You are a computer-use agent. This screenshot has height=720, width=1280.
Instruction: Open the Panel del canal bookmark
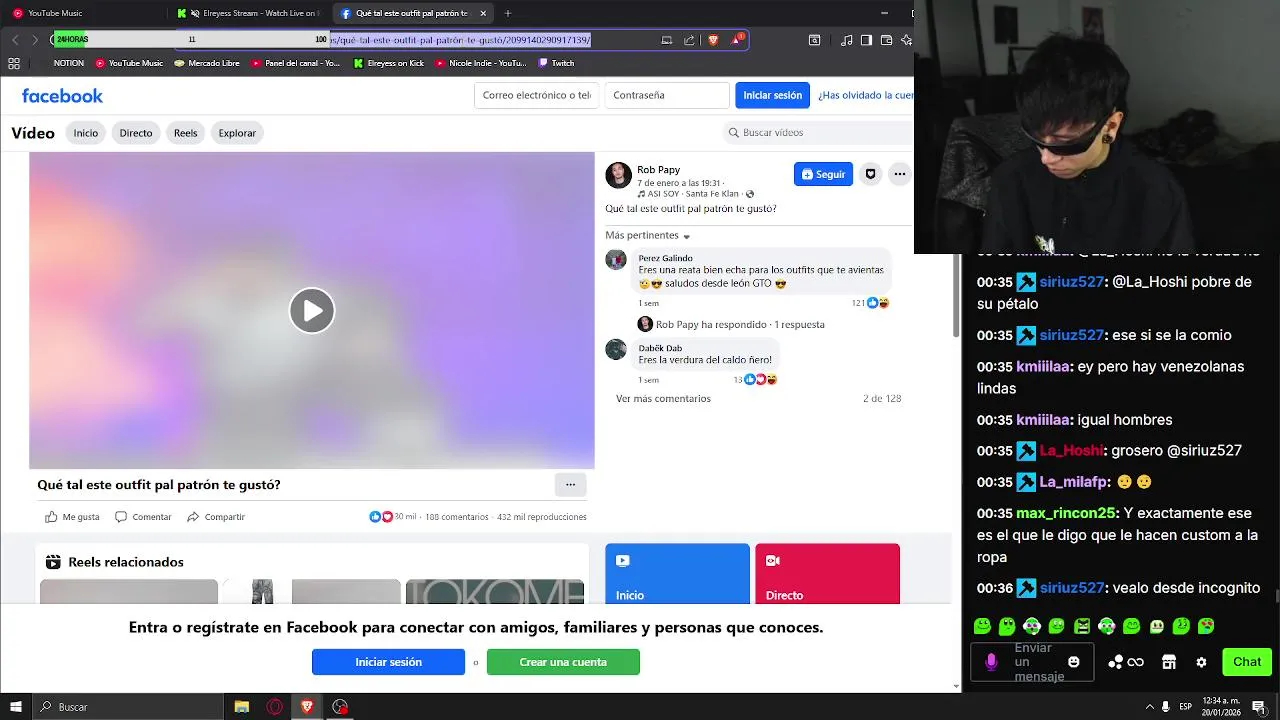point(295,63)
